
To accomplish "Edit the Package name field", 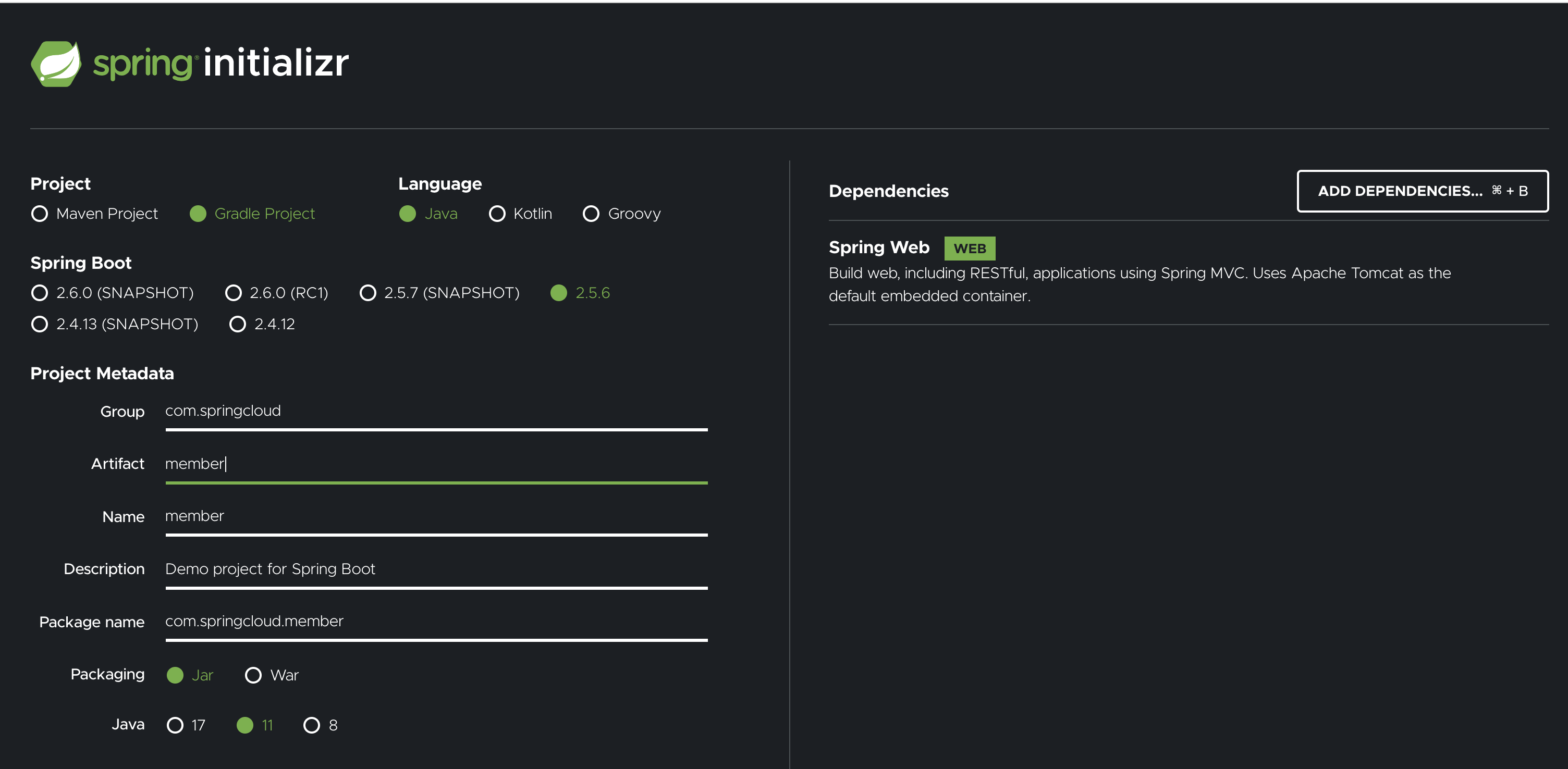I will [436, 623].
